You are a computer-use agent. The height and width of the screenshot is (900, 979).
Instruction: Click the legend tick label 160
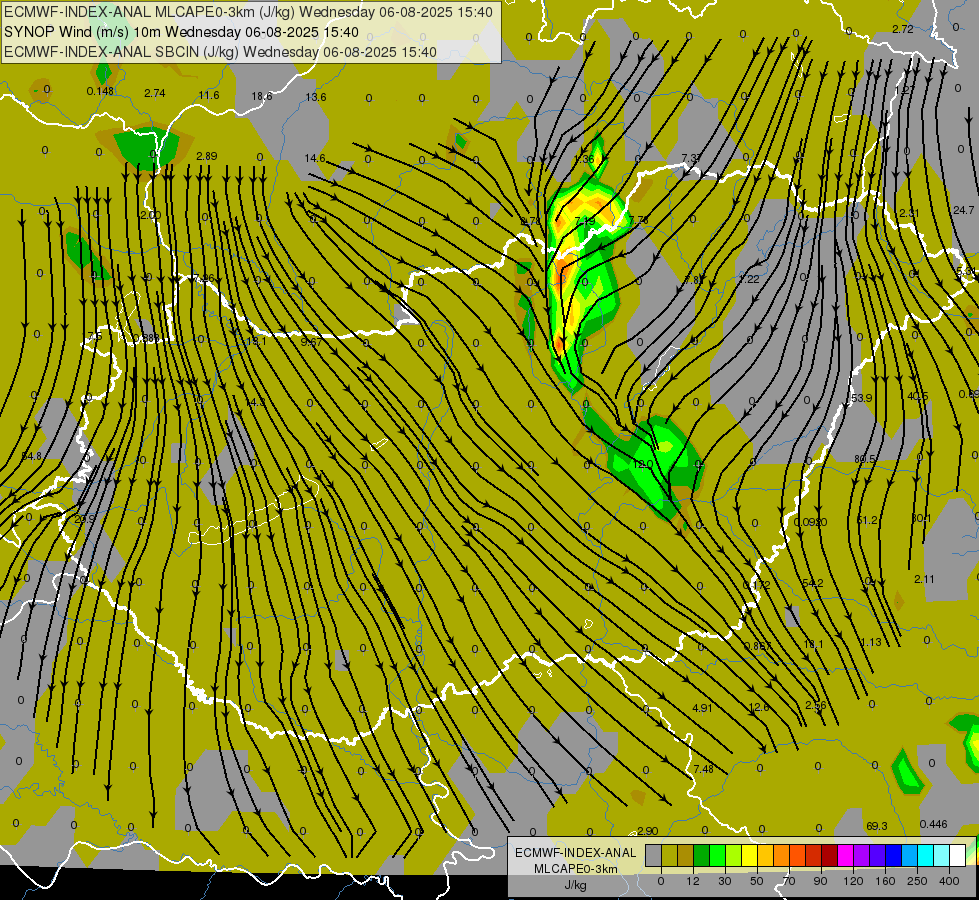[885, 881]
